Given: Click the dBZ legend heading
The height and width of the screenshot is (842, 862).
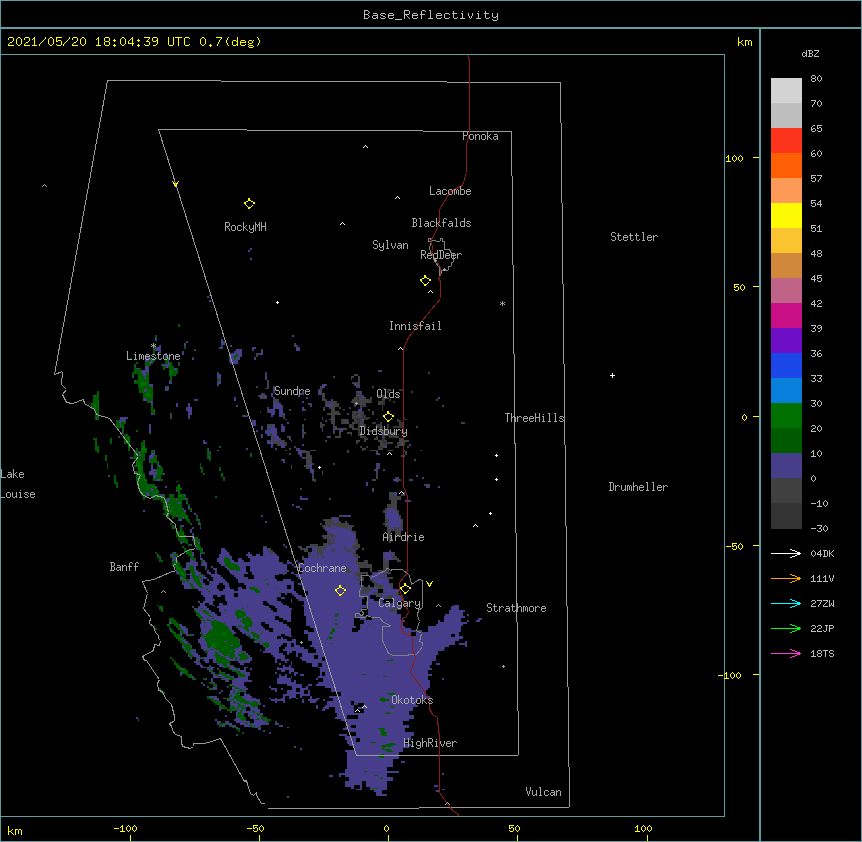Looking at the screenshot, I should (810, 54).
